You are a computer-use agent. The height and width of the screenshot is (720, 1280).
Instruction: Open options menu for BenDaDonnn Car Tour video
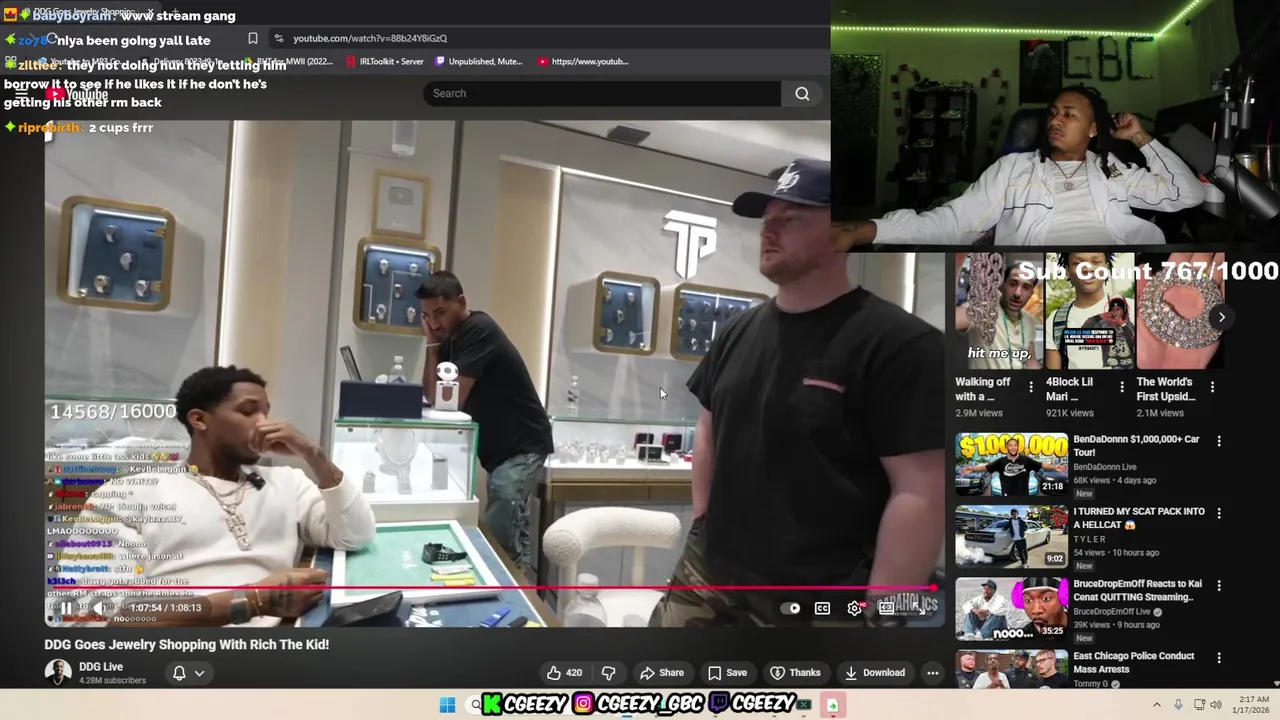[x=1219, y=441]
